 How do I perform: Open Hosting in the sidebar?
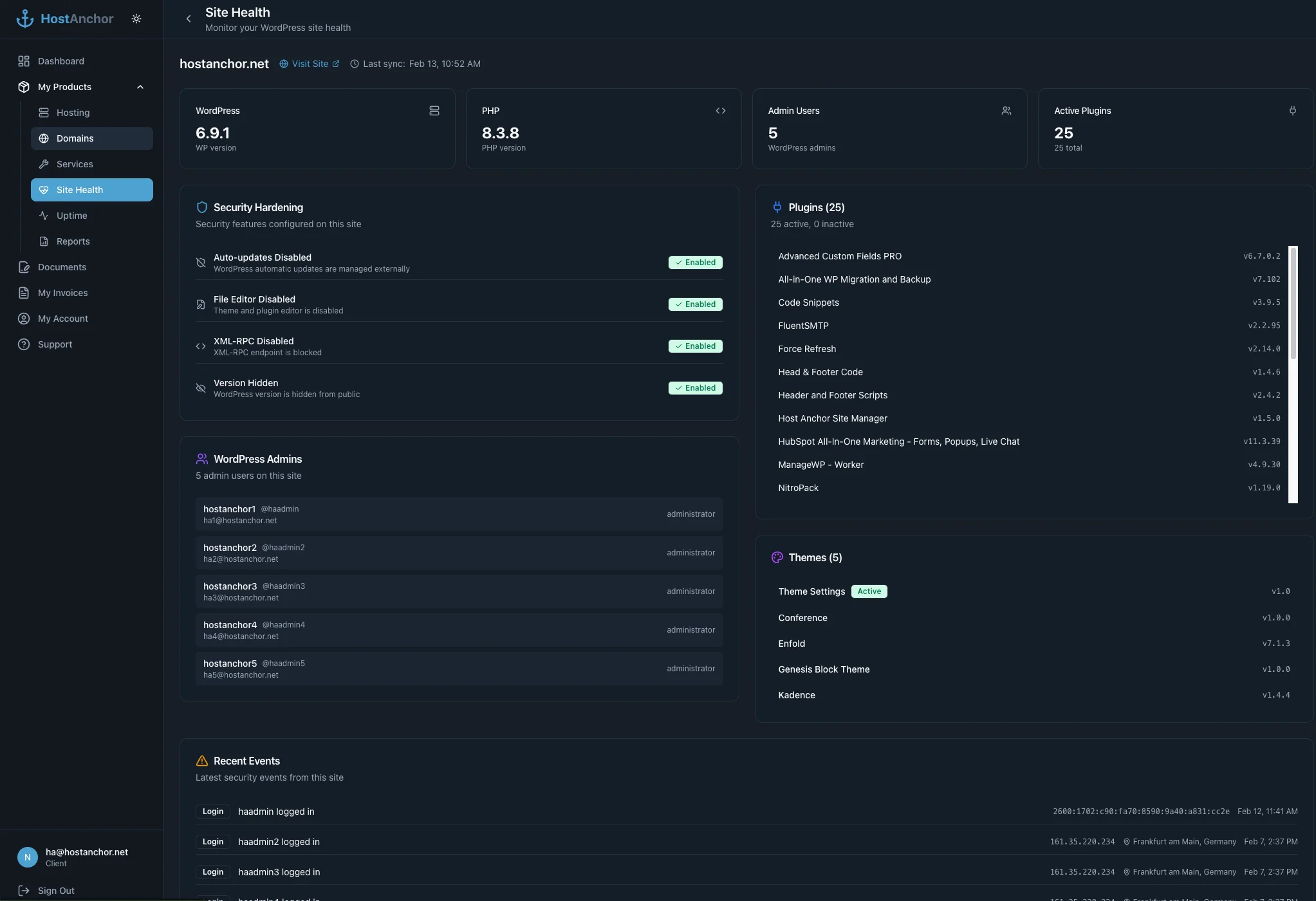[92, 113]
